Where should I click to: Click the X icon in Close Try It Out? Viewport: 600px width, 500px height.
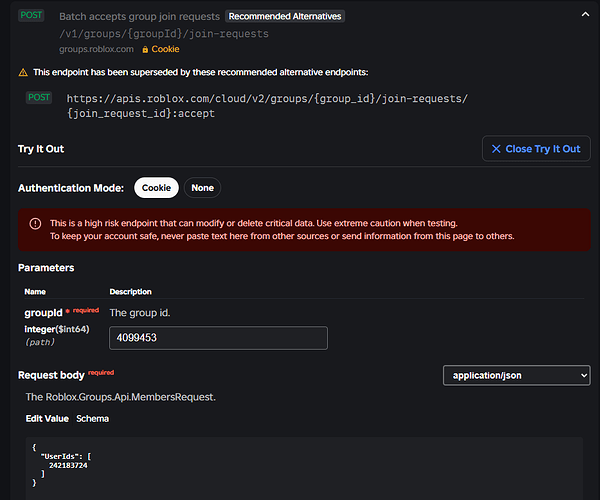coord(495,149)
